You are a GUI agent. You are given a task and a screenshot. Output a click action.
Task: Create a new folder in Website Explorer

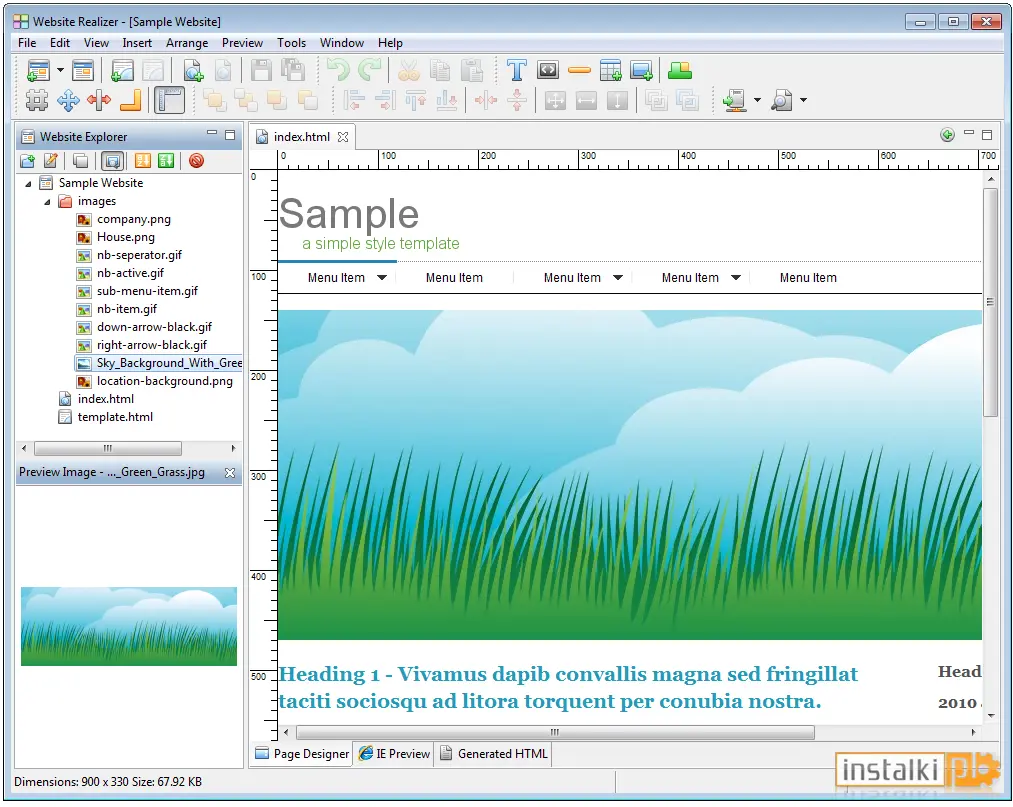pos(27,161)
